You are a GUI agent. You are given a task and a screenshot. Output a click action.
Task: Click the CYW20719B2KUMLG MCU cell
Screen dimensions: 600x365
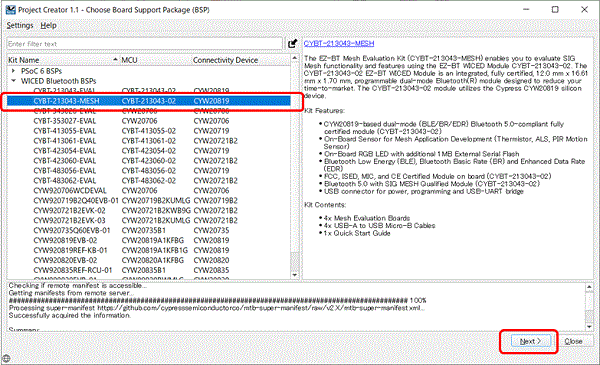click(156, 200)
